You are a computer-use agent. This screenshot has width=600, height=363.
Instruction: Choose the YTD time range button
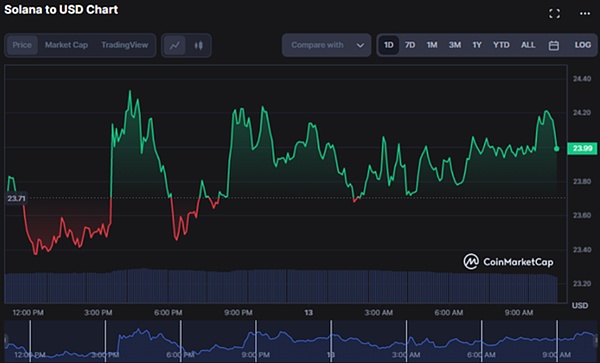click(501, 45)
